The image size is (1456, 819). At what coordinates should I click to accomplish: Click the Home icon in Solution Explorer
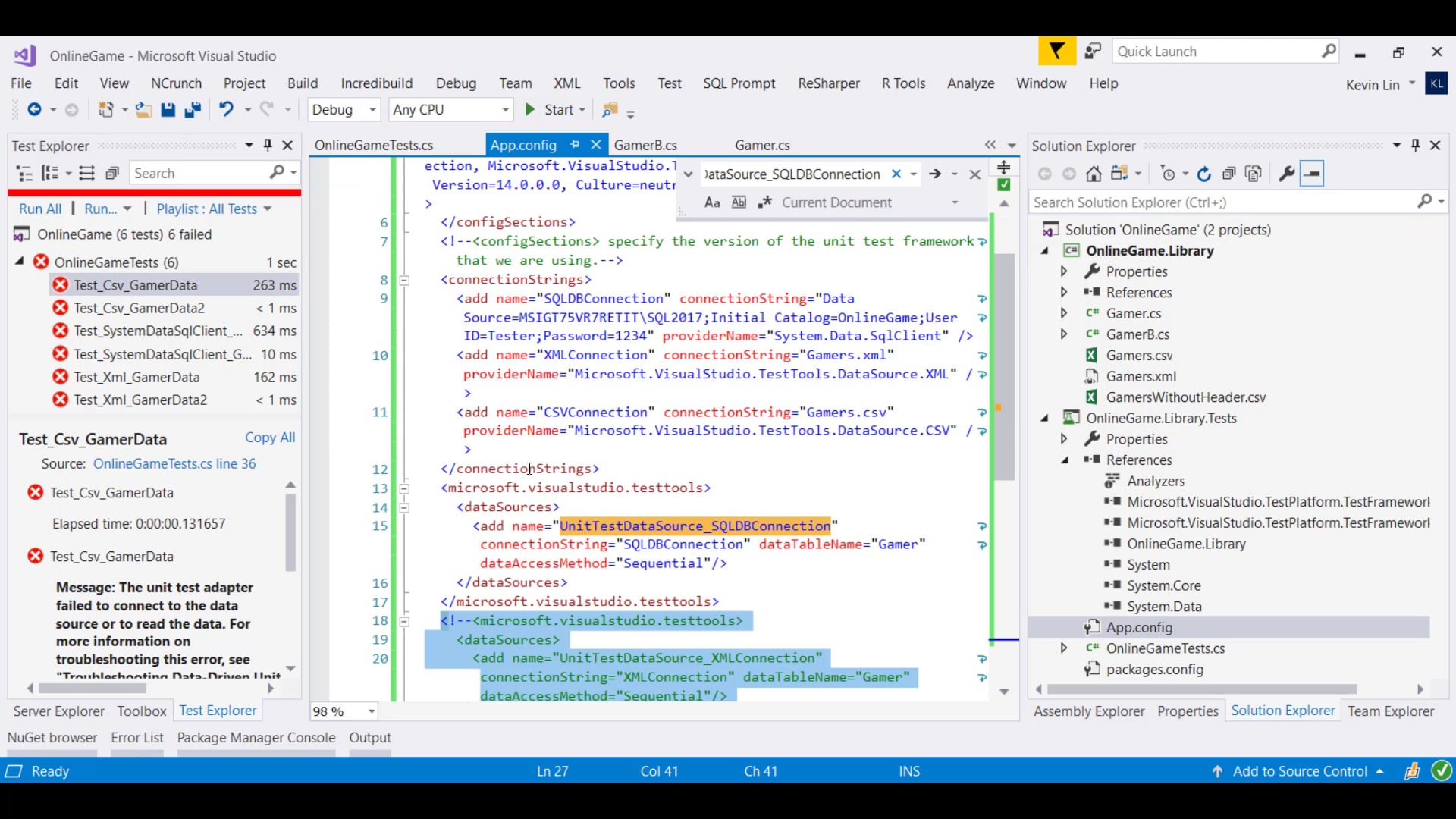click(1094, 174)
